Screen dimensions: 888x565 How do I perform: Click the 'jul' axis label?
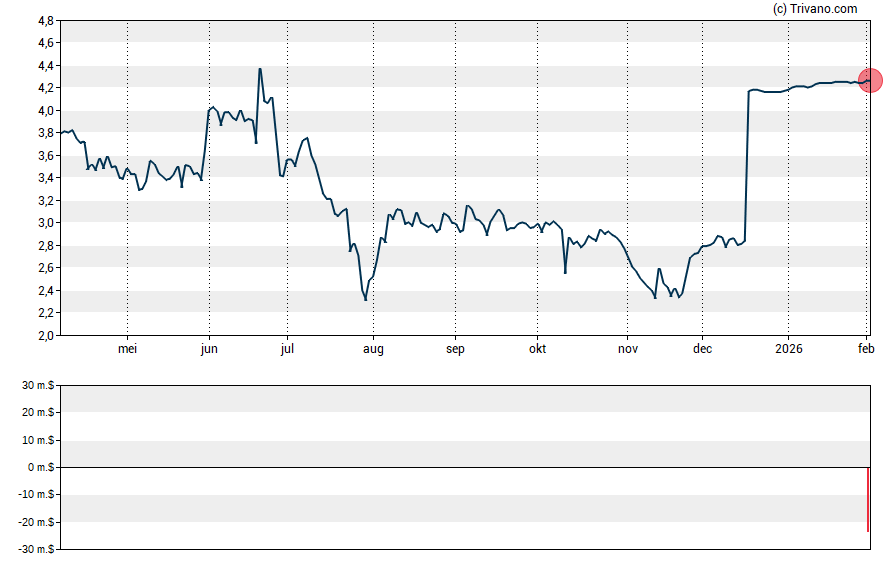(287, 349)
